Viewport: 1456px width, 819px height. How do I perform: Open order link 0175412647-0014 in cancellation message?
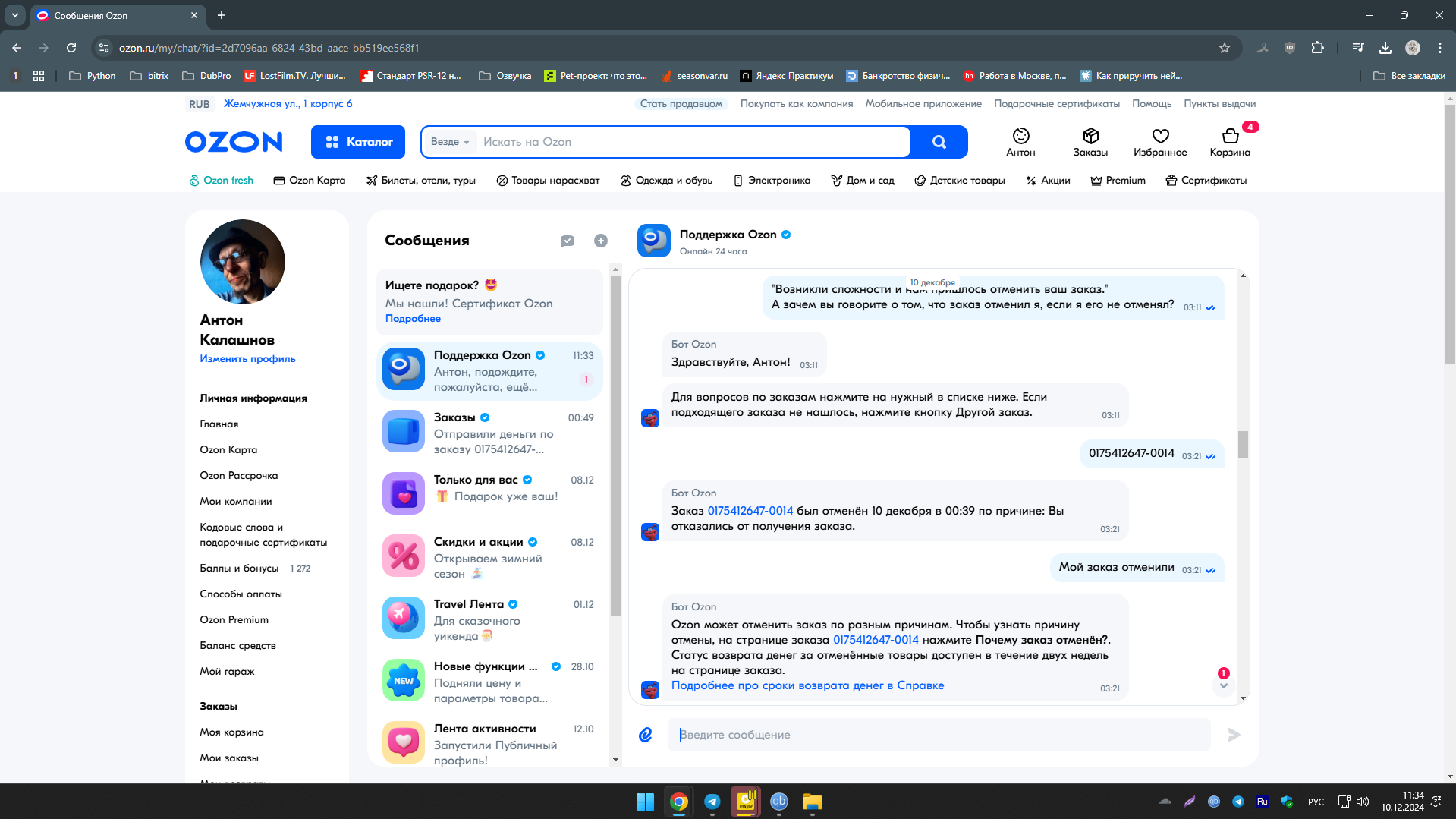pyautogui.click(x=750, y=511)
